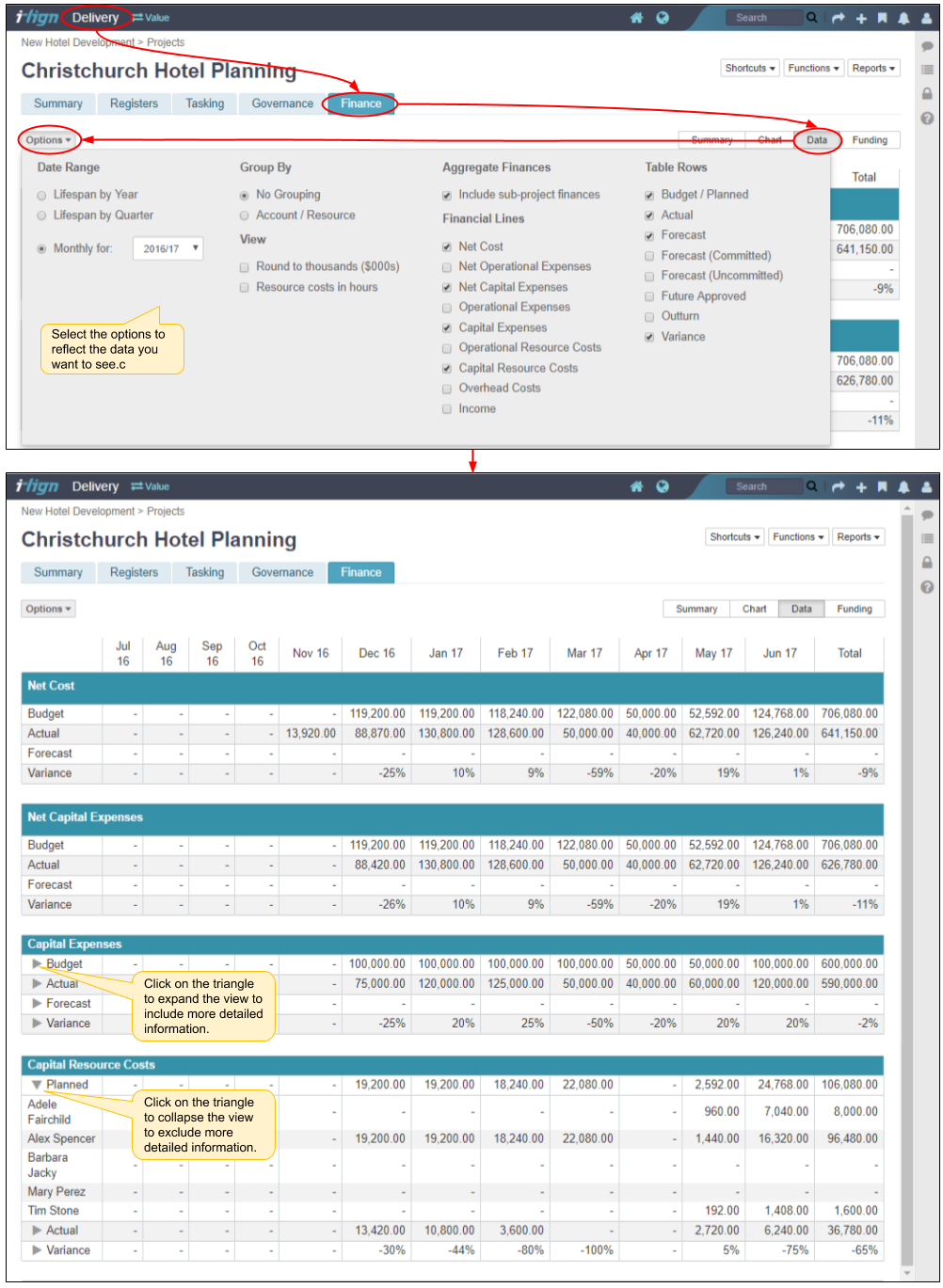Image resolution: width=943 pixels, height=1288 pixels.
Task: Switch to Chart view in the data-table view
Action: point(755,609)
